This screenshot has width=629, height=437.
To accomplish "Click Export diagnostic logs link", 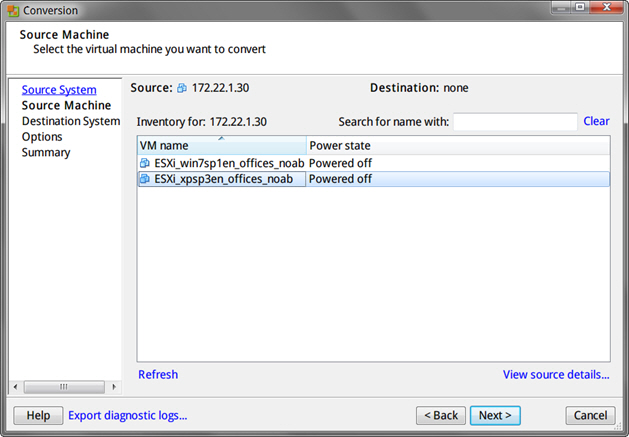I will (x=128, y=415).
